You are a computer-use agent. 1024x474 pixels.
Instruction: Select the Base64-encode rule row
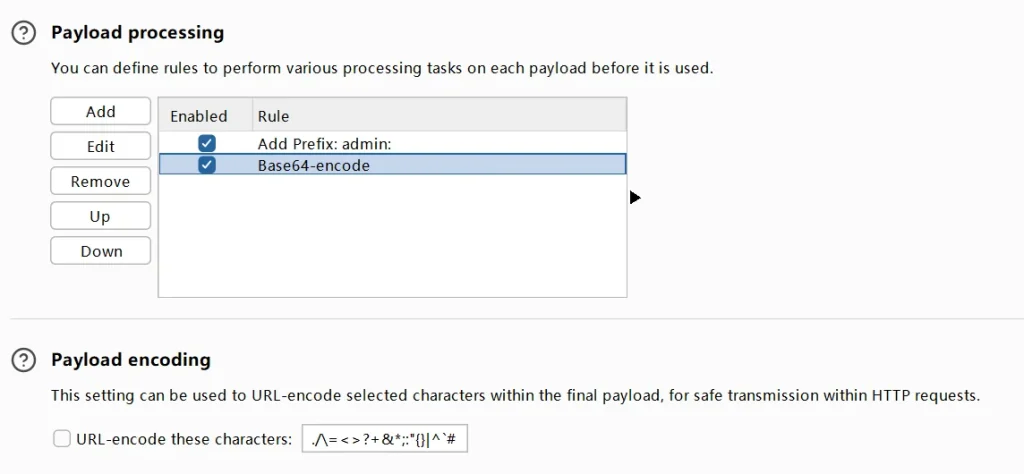(x=314, y=165)
